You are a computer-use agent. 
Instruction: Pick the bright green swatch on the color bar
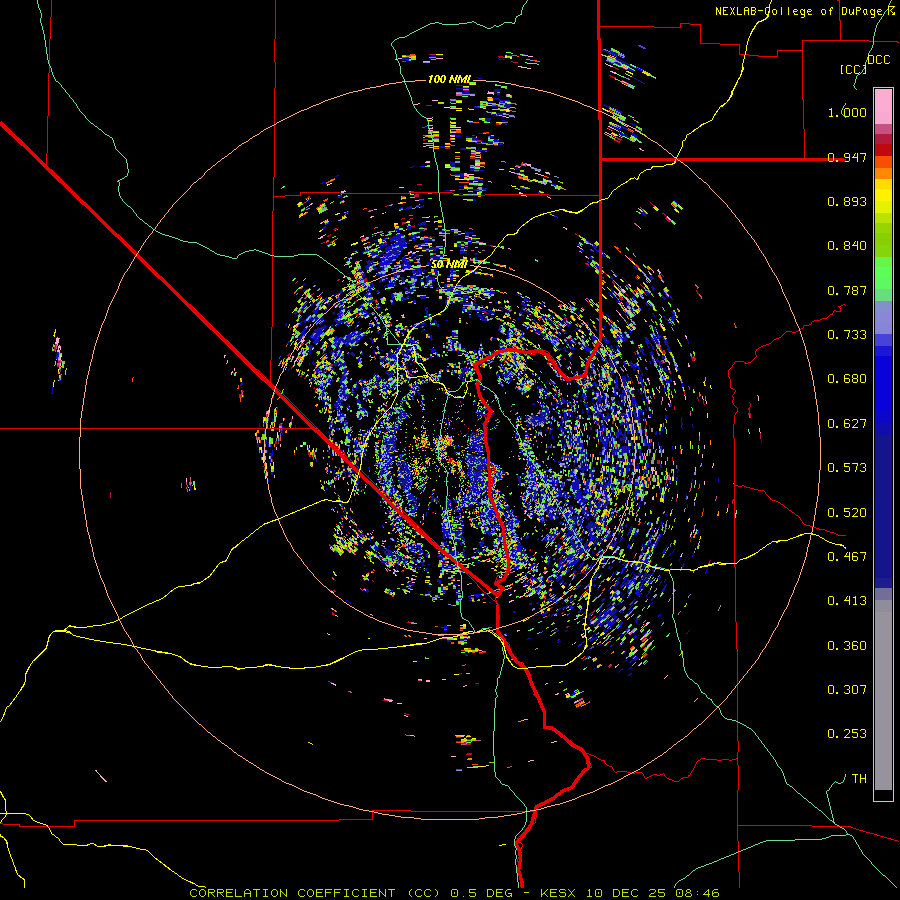point(883,273)
